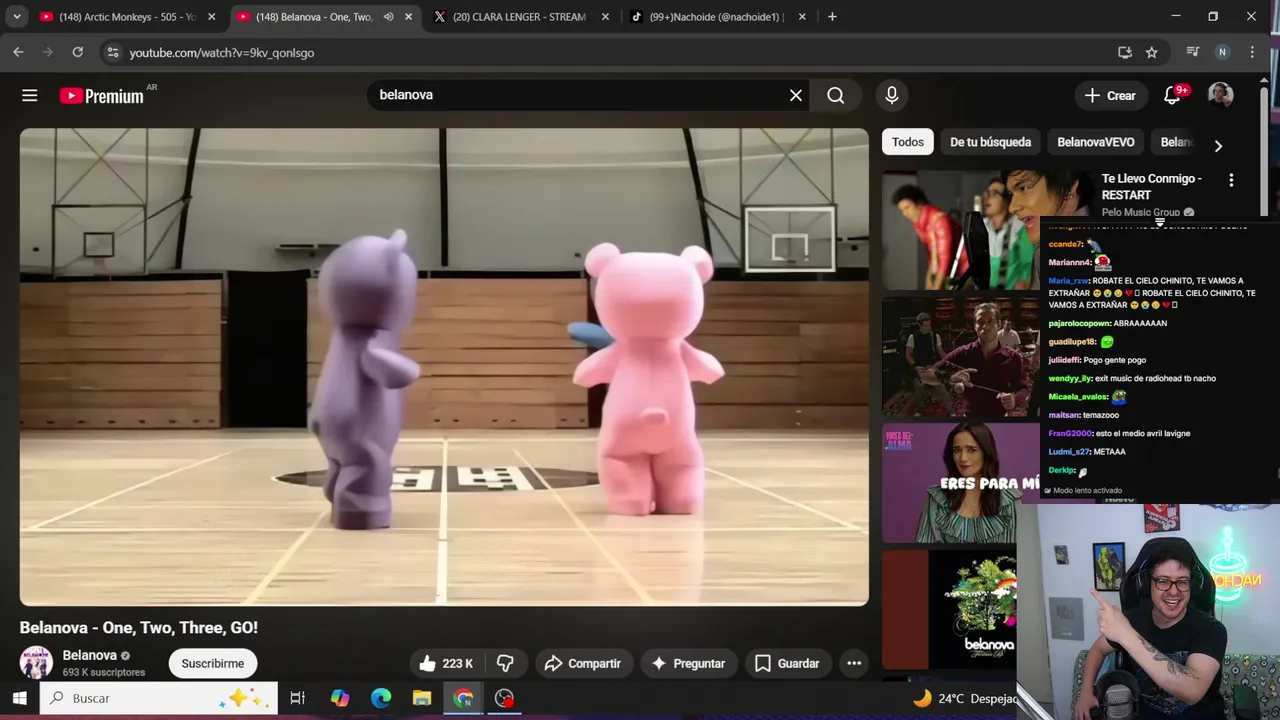The height and width of the screenshot is (720, 1280).
Task: Click the main video player
Action: point(444,366)
